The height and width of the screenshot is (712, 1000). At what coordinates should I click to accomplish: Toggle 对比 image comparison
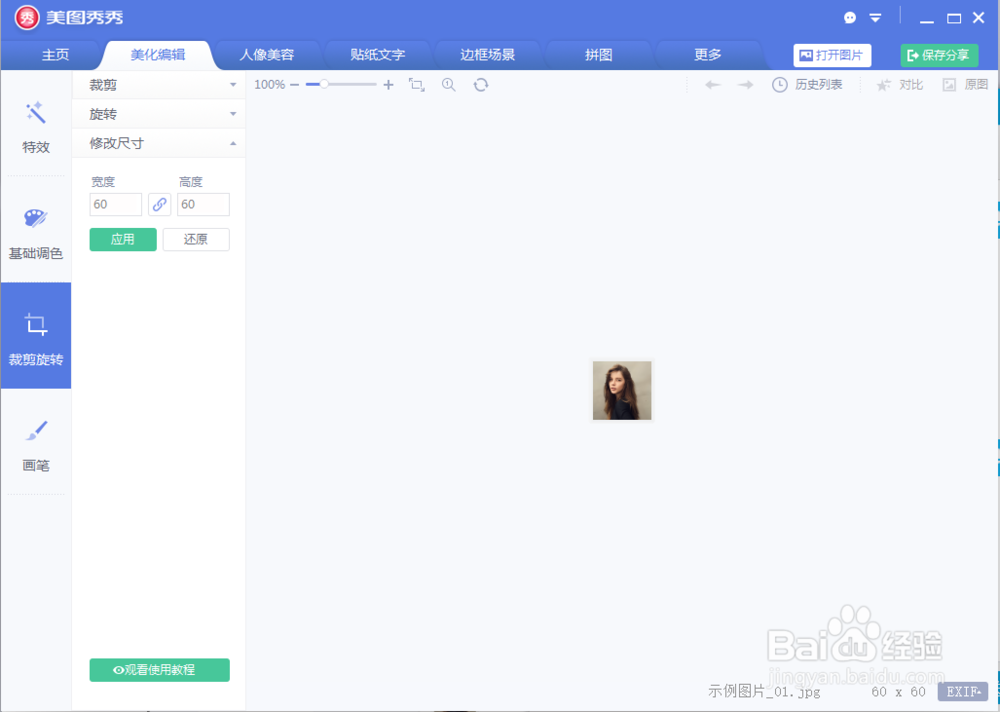[x=903, y=85]
